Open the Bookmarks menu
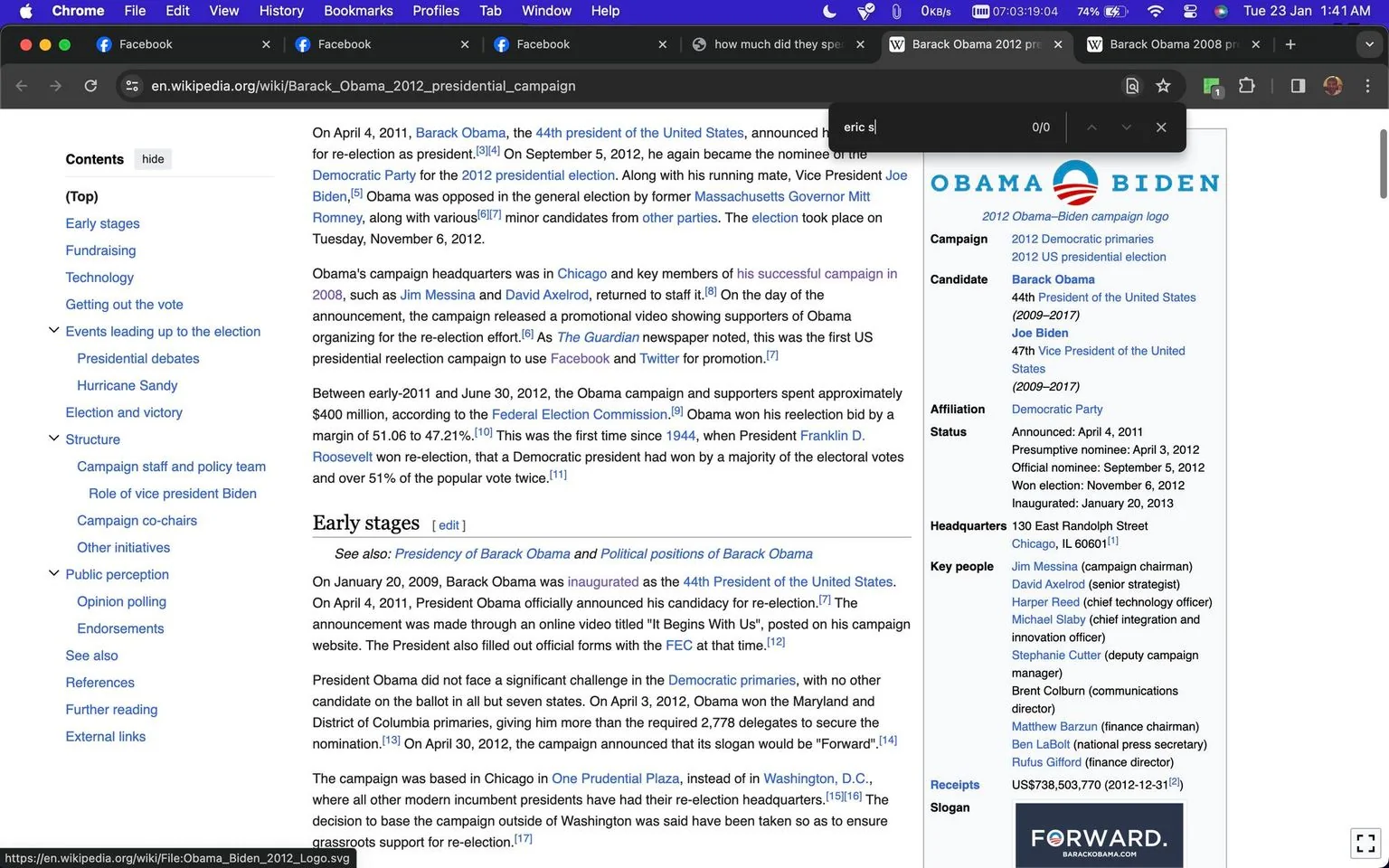 click(358, 11)
